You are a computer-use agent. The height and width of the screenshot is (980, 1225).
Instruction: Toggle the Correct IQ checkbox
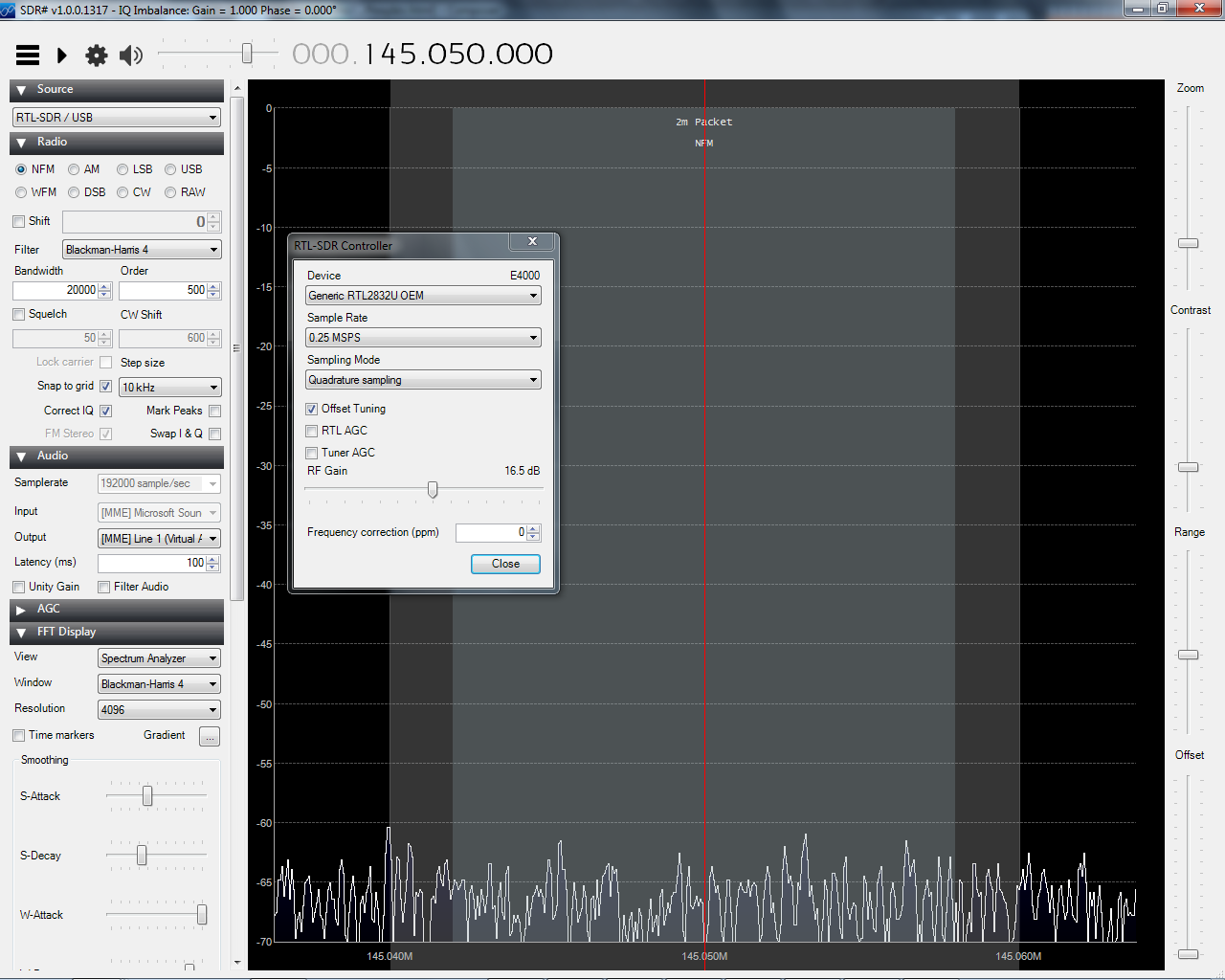106,411
